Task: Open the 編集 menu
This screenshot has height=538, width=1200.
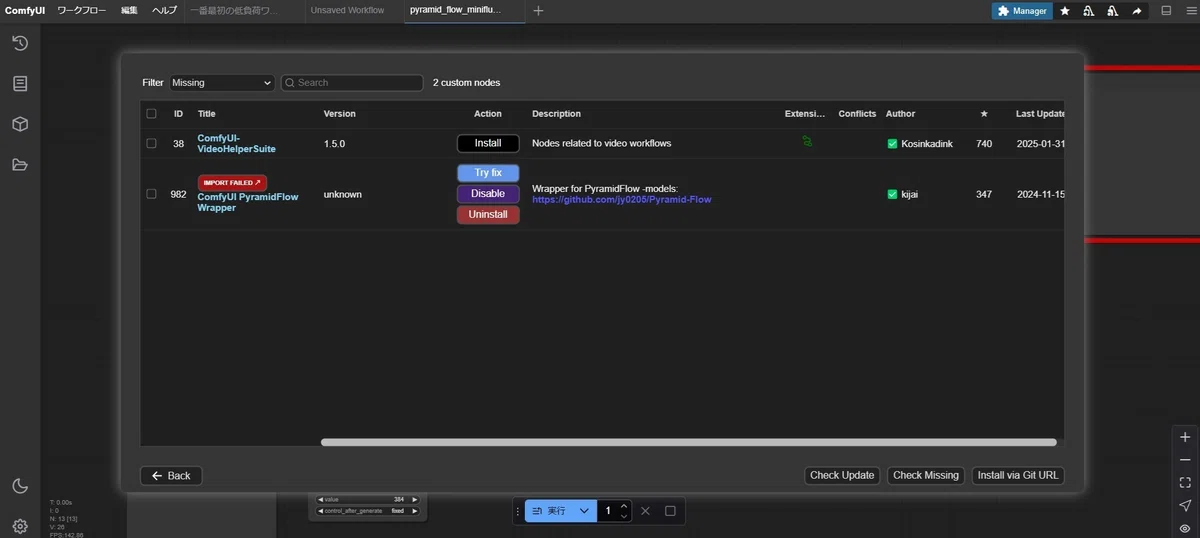Action: click(129, 11)
